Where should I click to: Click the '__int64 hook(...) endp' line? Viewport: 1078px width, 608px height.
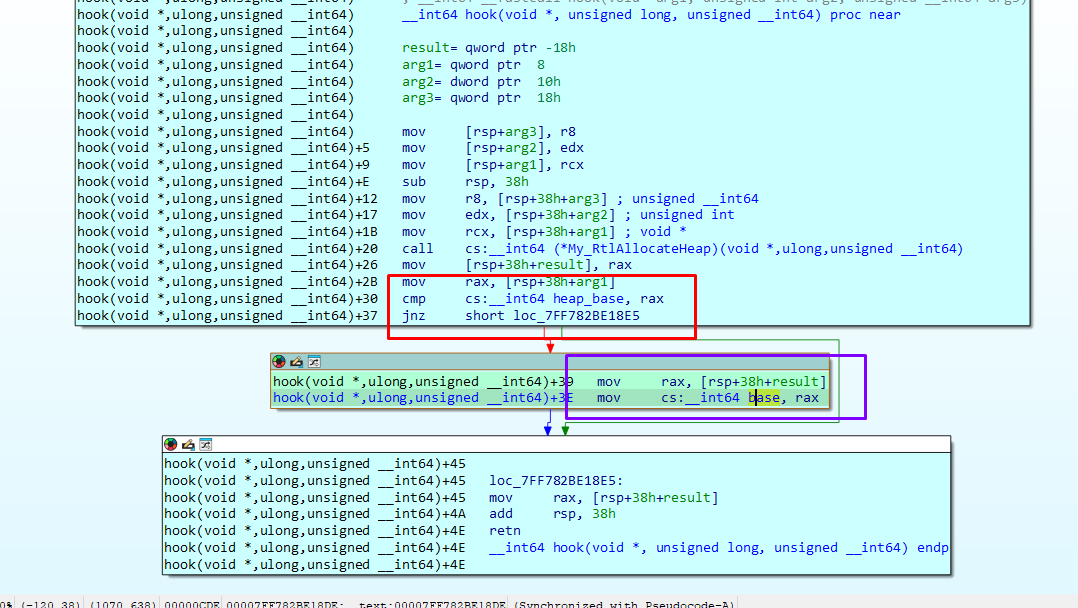point(719,547)
